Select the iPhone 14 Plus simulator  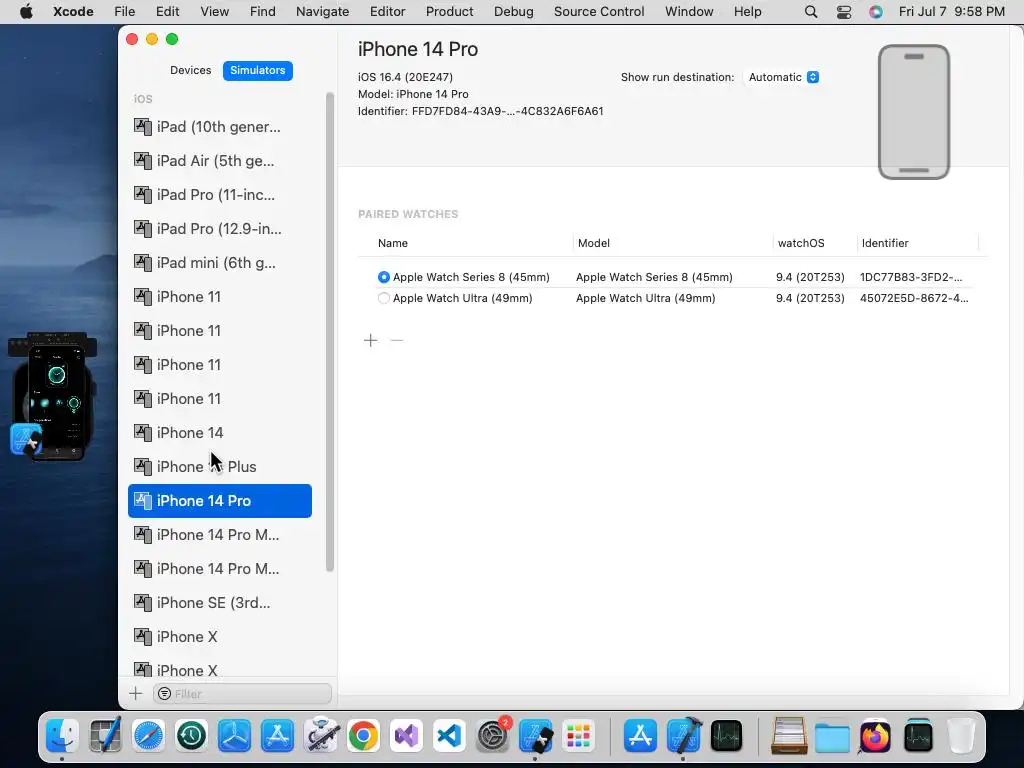click(219, 466)
